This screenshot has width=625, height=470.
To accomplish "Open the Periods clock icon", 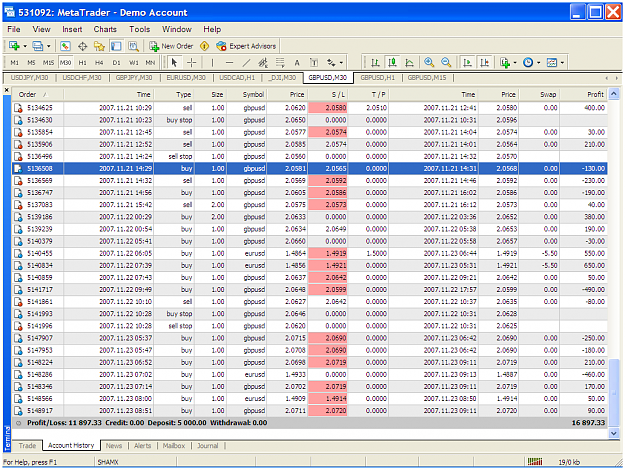I will (x=528, y=63).
